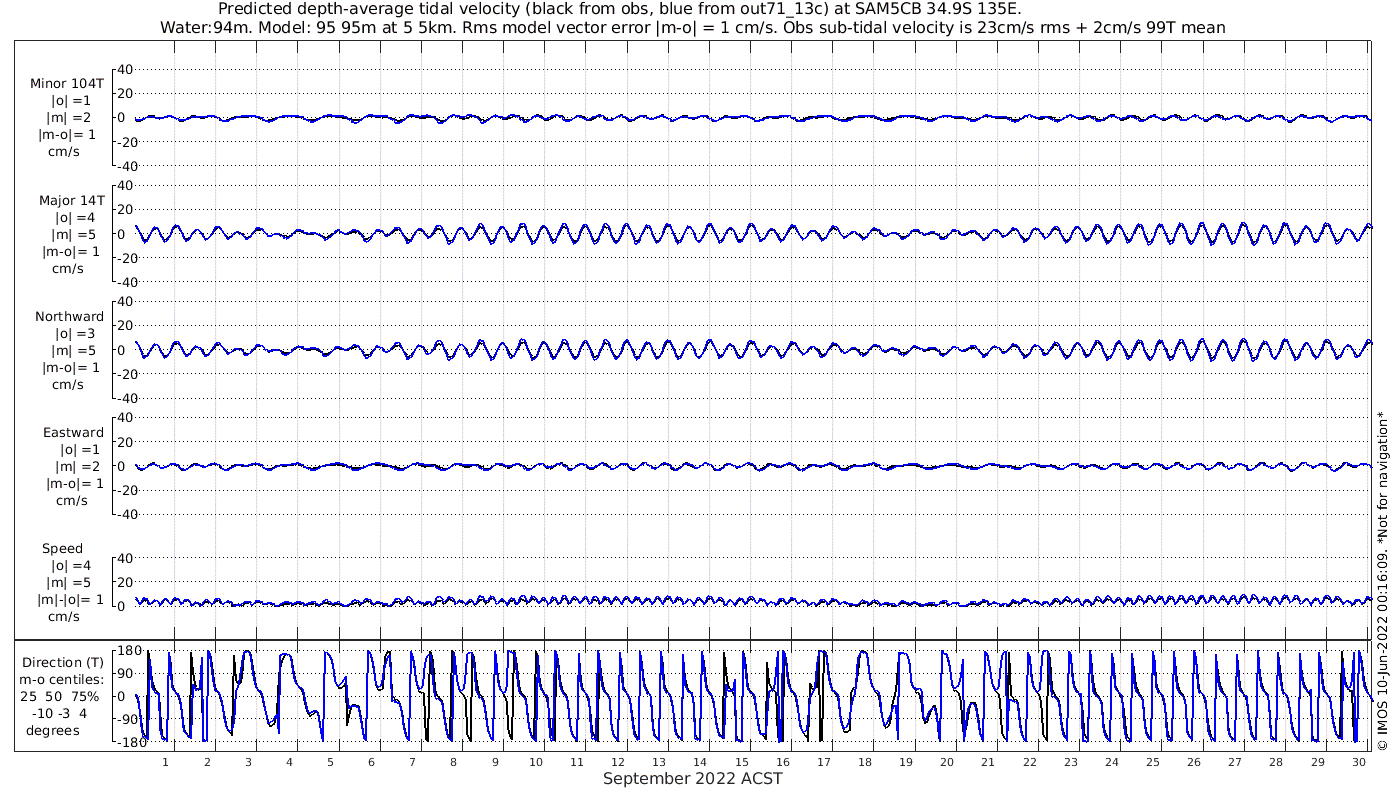Click the "25 50 75%" centile header
Screen dimensions: 1400x800
[62, 697]
